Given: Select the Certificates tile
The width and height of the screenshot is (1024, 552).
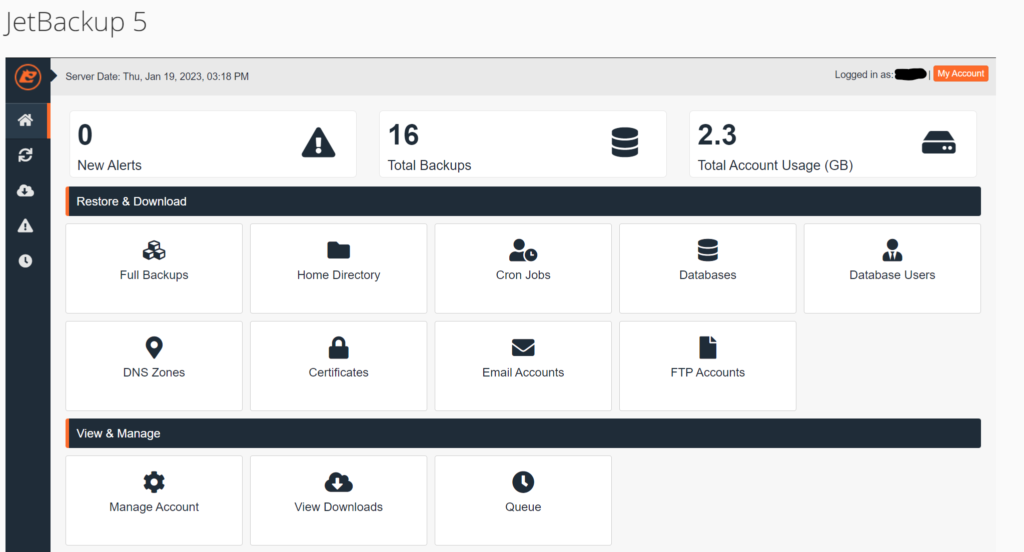Looking at the screenshot, I should [x=338, y=365].
